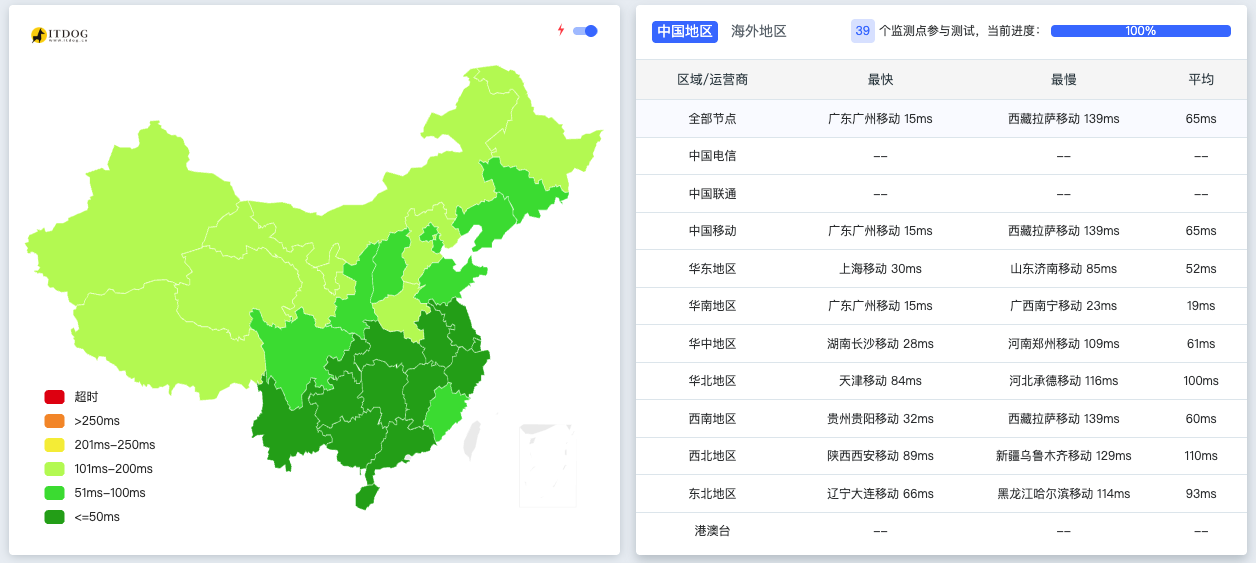Switch to the 中国地区 tab
This screenshot has width=1256, height=563.
[x=685, y=31]
